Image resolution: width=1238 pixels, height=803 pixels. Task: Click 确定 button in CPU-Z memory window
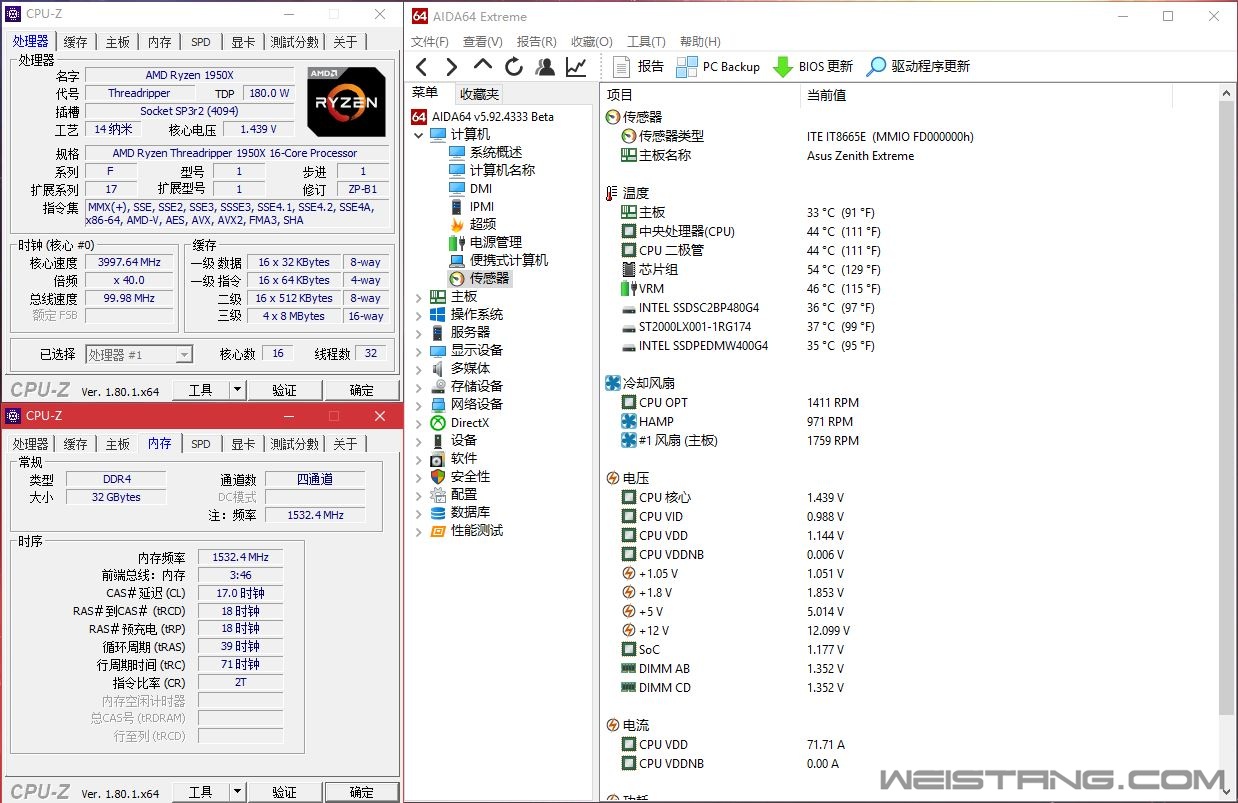tap(362, 792)
